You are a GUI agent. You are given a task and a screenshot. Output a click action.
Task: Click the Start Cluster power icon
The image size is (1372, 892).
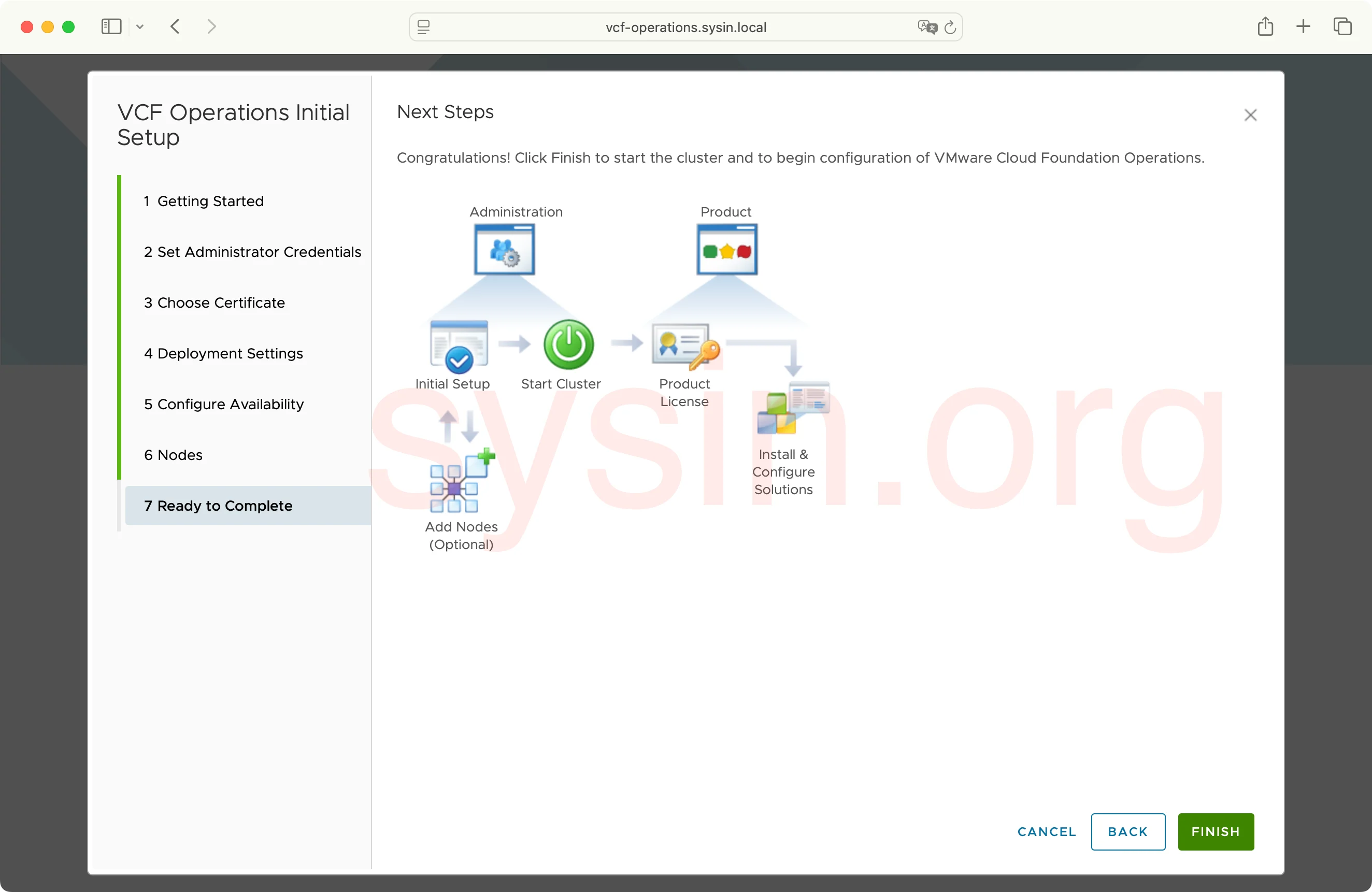click(568, 344)
